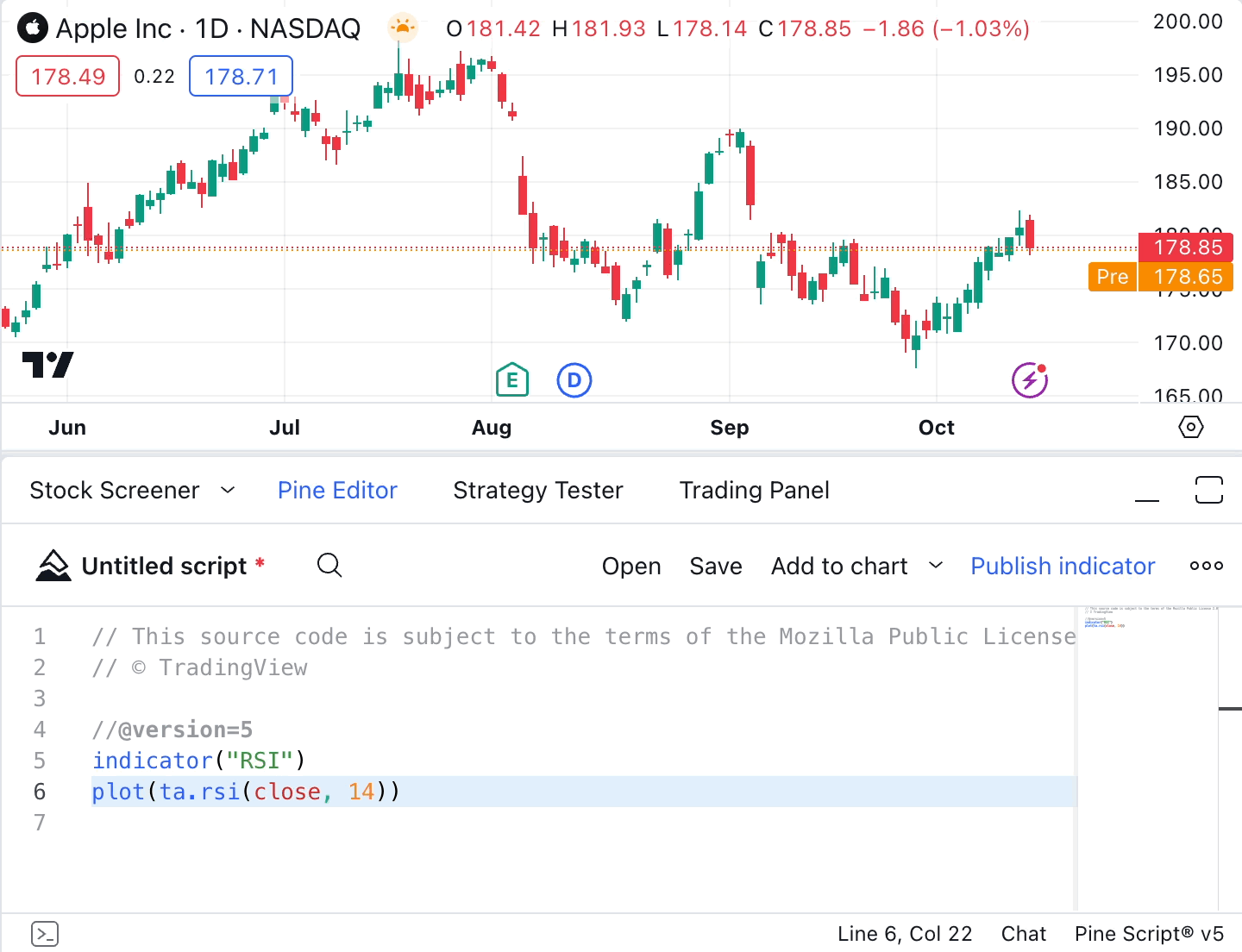Viewport: 1242px width, 952px height.
Task: Click the Oct label on time axis
Action: 937,428
